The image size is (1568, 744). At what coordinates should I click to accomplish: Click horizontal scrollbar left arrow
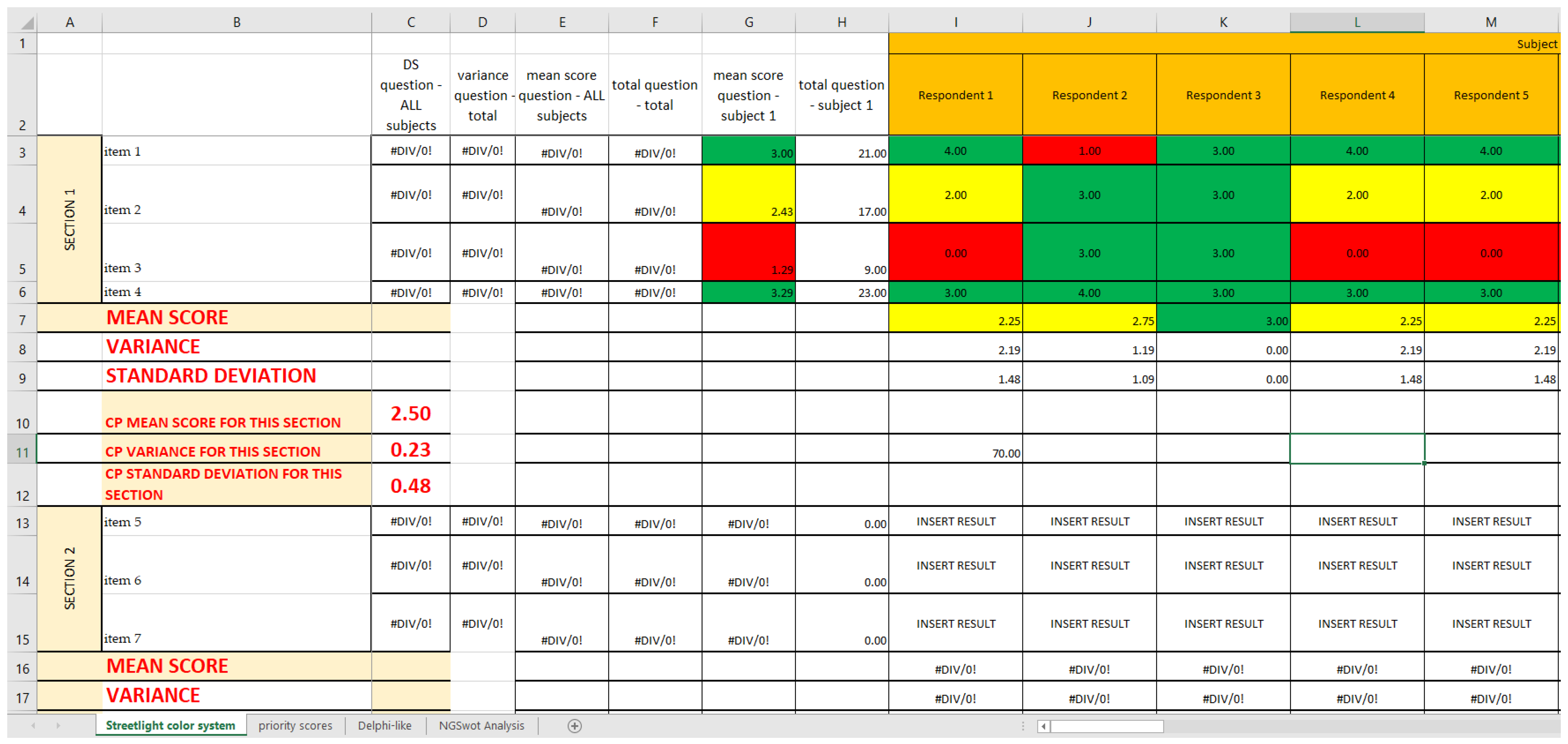[1043, 726]
